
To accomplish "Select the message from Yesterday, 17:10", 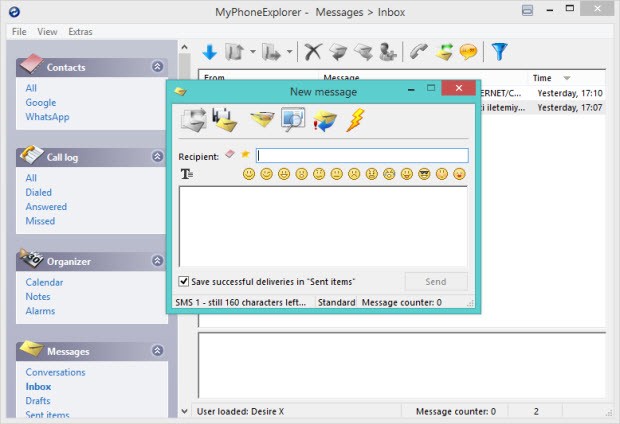I will click(542, 93).
